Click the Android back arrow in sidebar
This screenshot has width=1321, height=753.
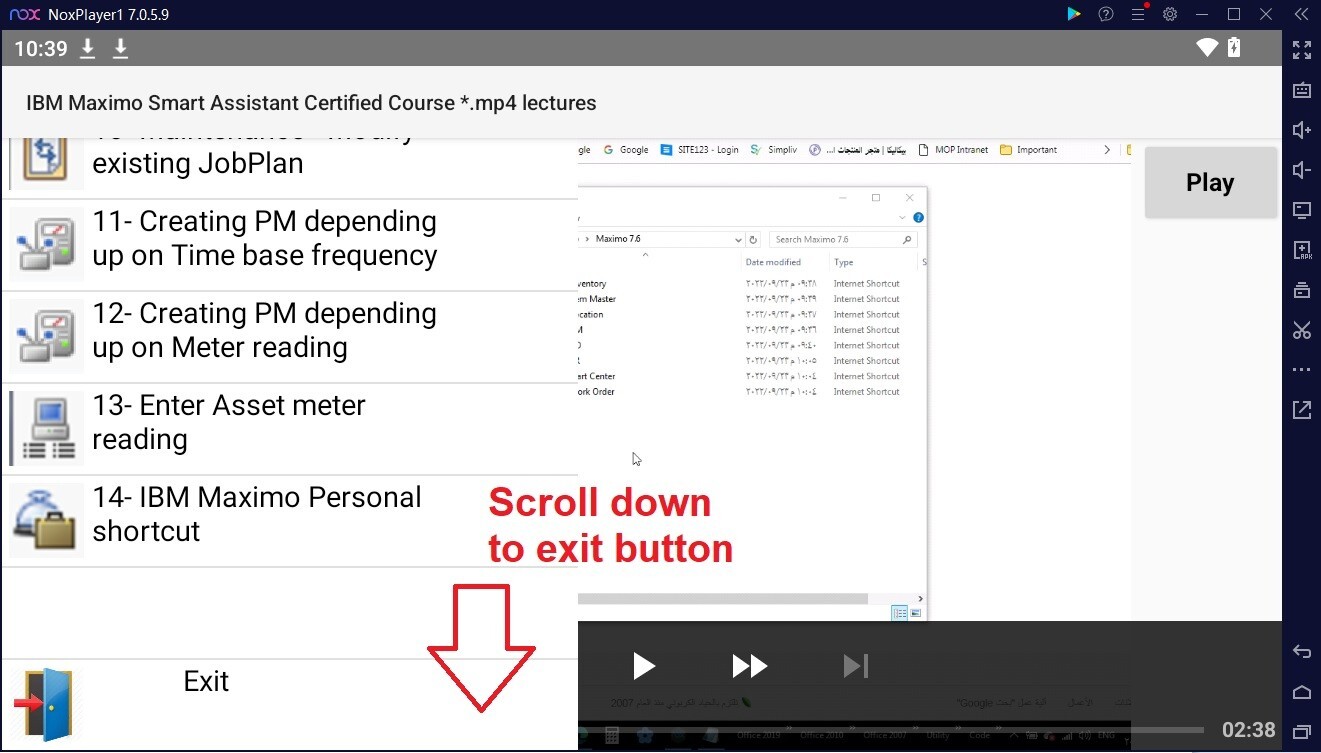[1302, 652]
